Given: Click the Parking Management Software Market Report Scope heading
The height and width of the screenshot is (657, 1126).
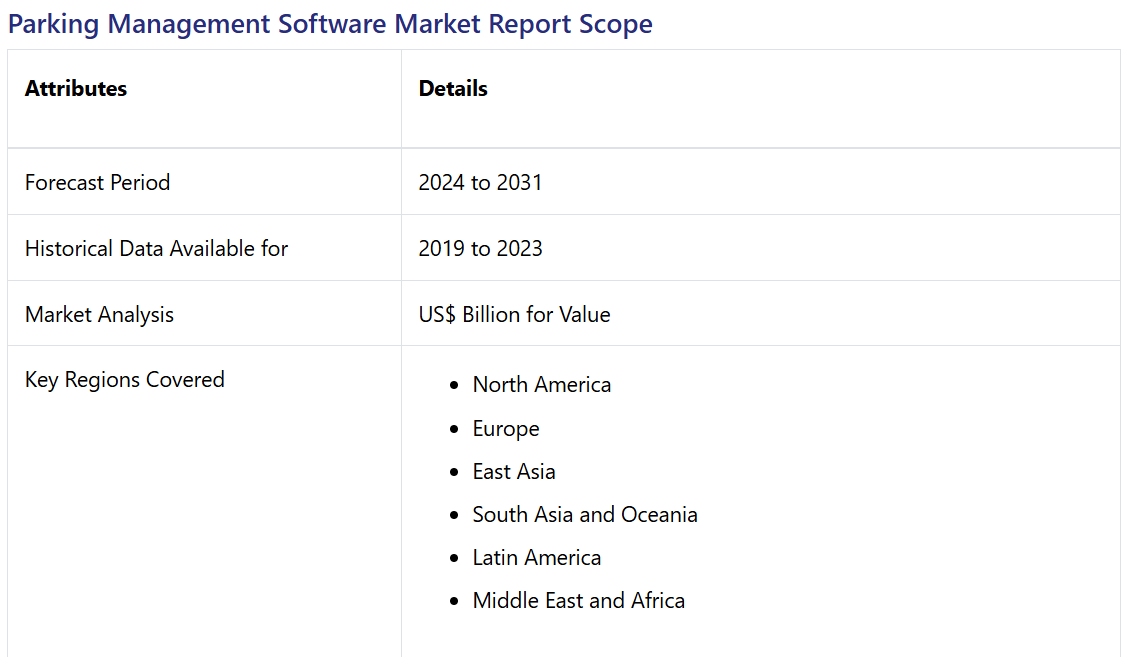Looking at the screenshot, I should [330, 24].
